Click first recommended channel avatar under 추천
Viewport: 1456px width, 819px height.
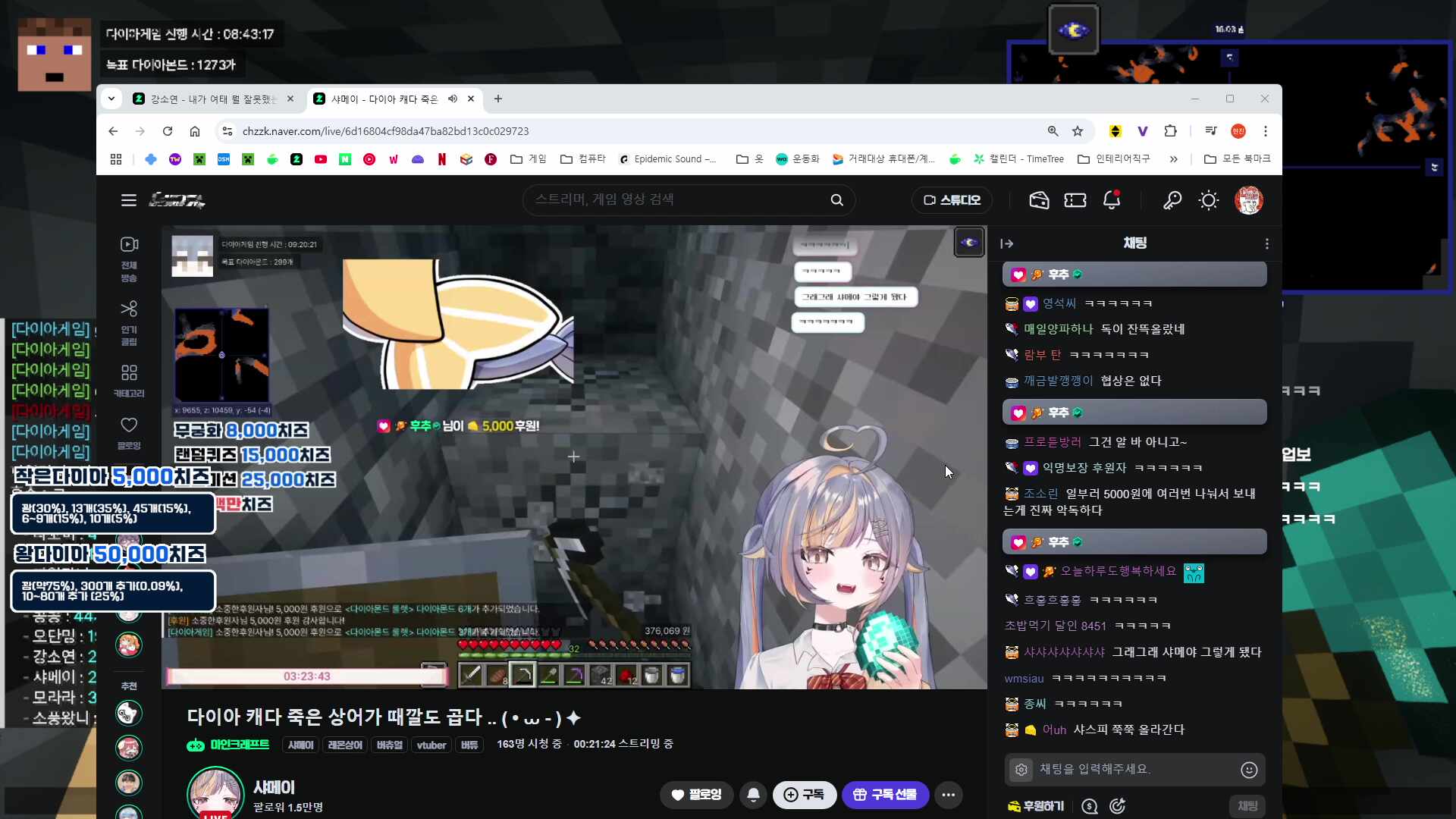(129, 713)
